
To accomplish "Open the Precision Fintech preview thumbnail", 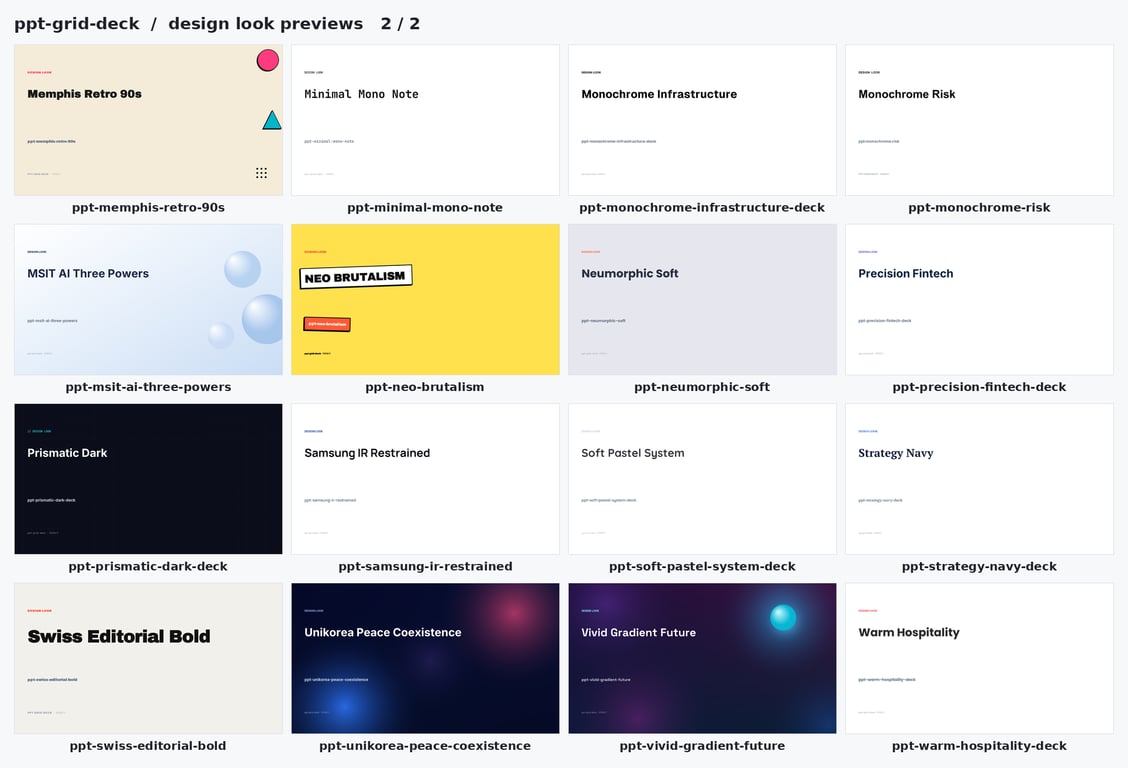I will point(979,299).
